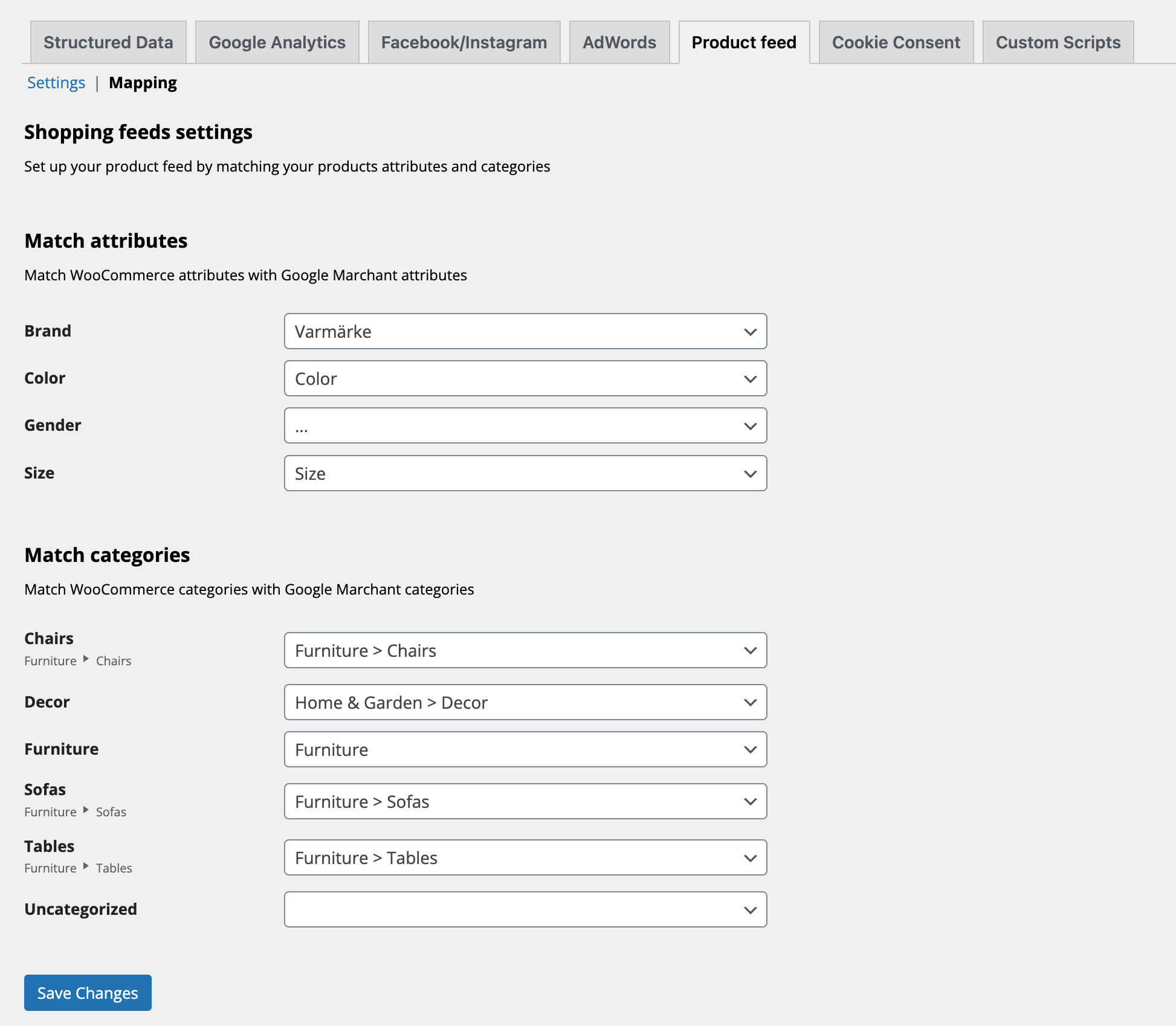This screenshot has height=1026, width=1176.
Task: Open the Furniture category dropdown
Action: pos(525,749)
